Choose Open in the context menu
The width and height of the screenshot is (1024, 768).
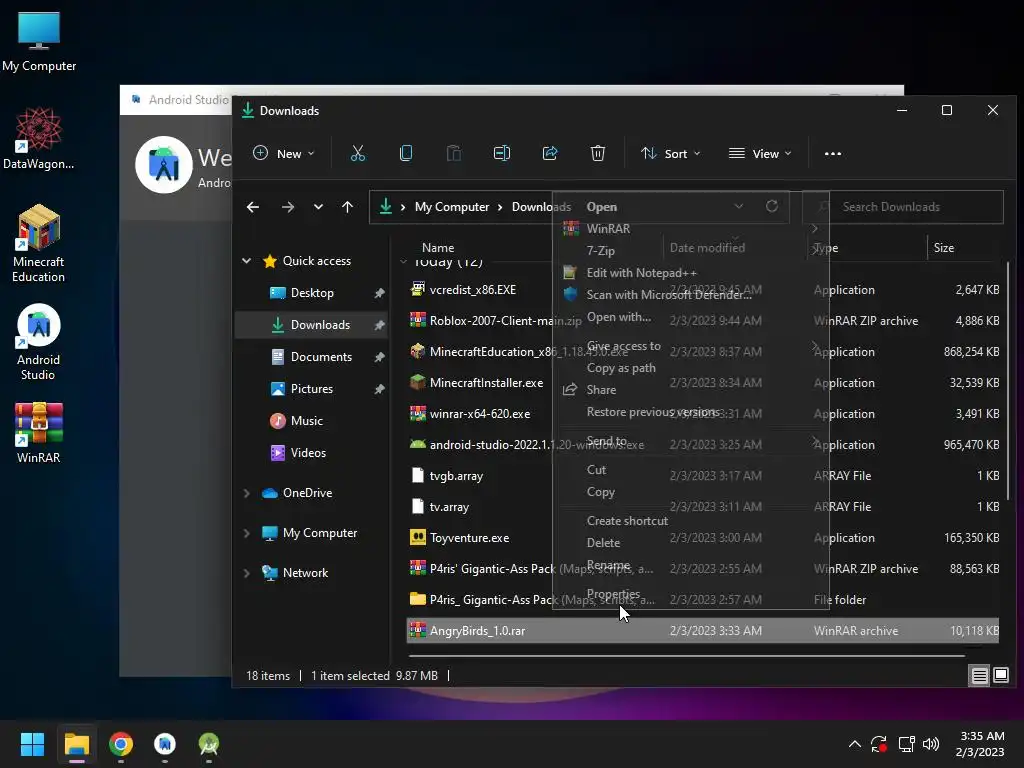point(601,206)
